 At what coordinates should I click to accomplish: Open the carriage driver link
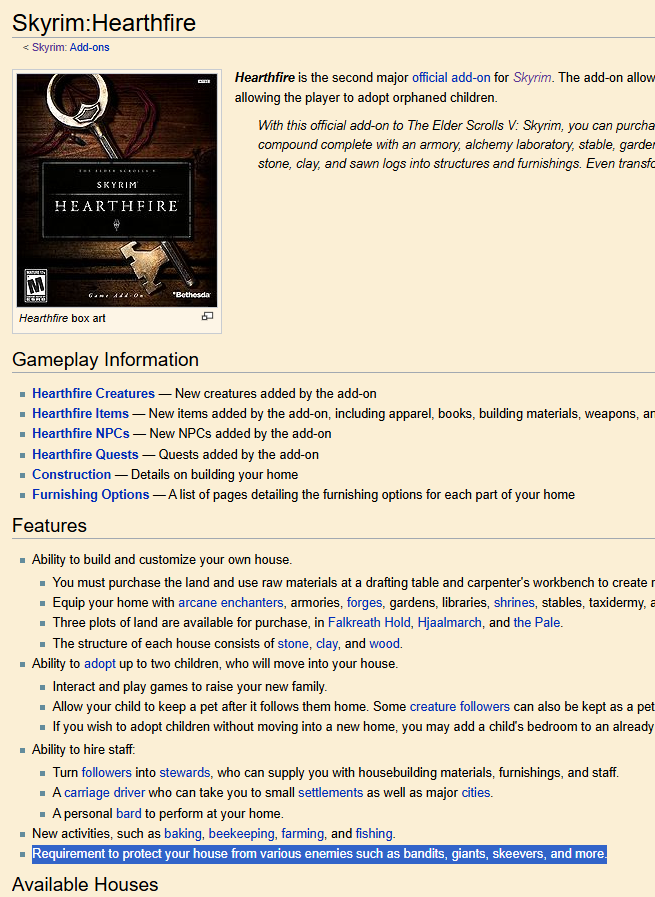[104, 792]
